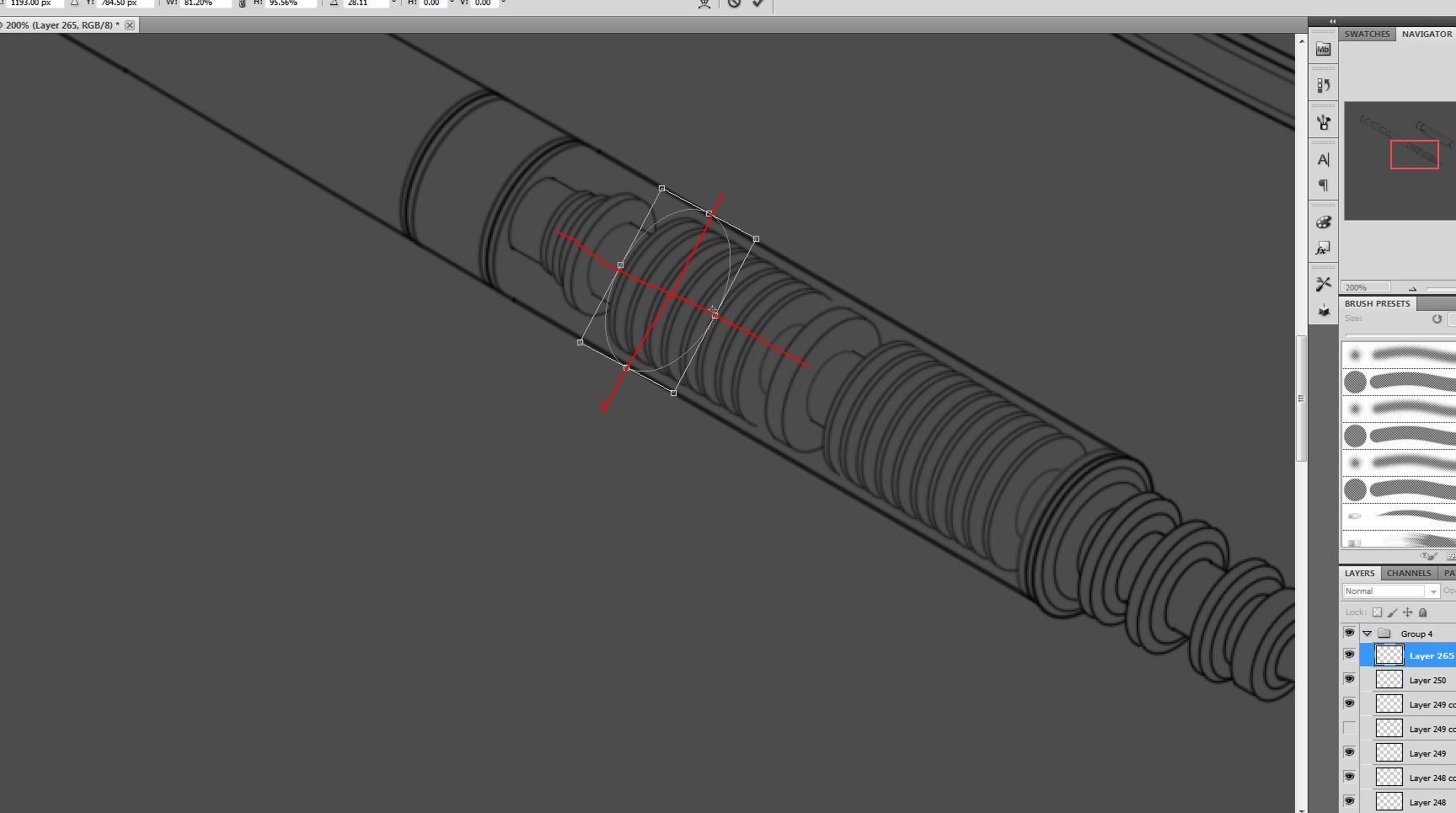Show the hidden Layer 249 copy
1456x813 pixels.
1349,728
